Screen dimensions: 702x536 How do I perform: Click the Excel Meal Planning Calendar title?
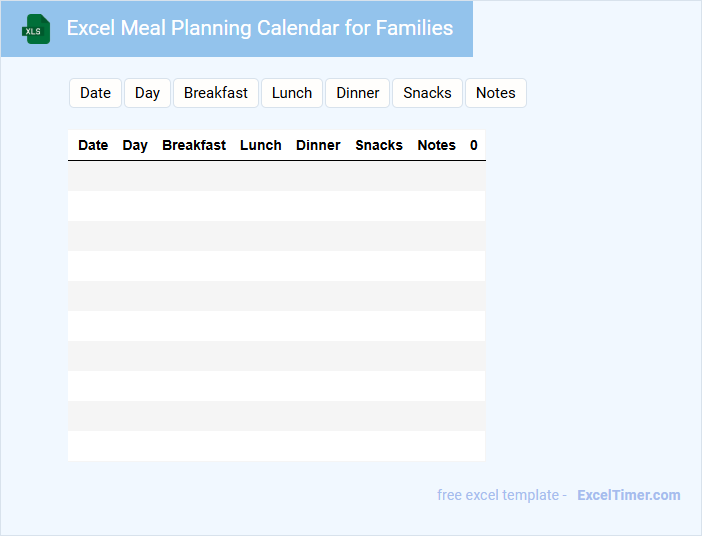[x=259, y=28]
